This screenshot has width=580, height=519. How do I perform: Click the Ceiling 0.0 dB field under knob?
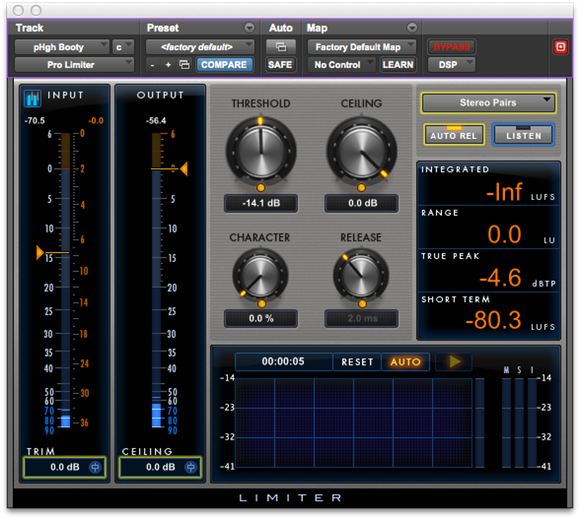pos(362,203)
